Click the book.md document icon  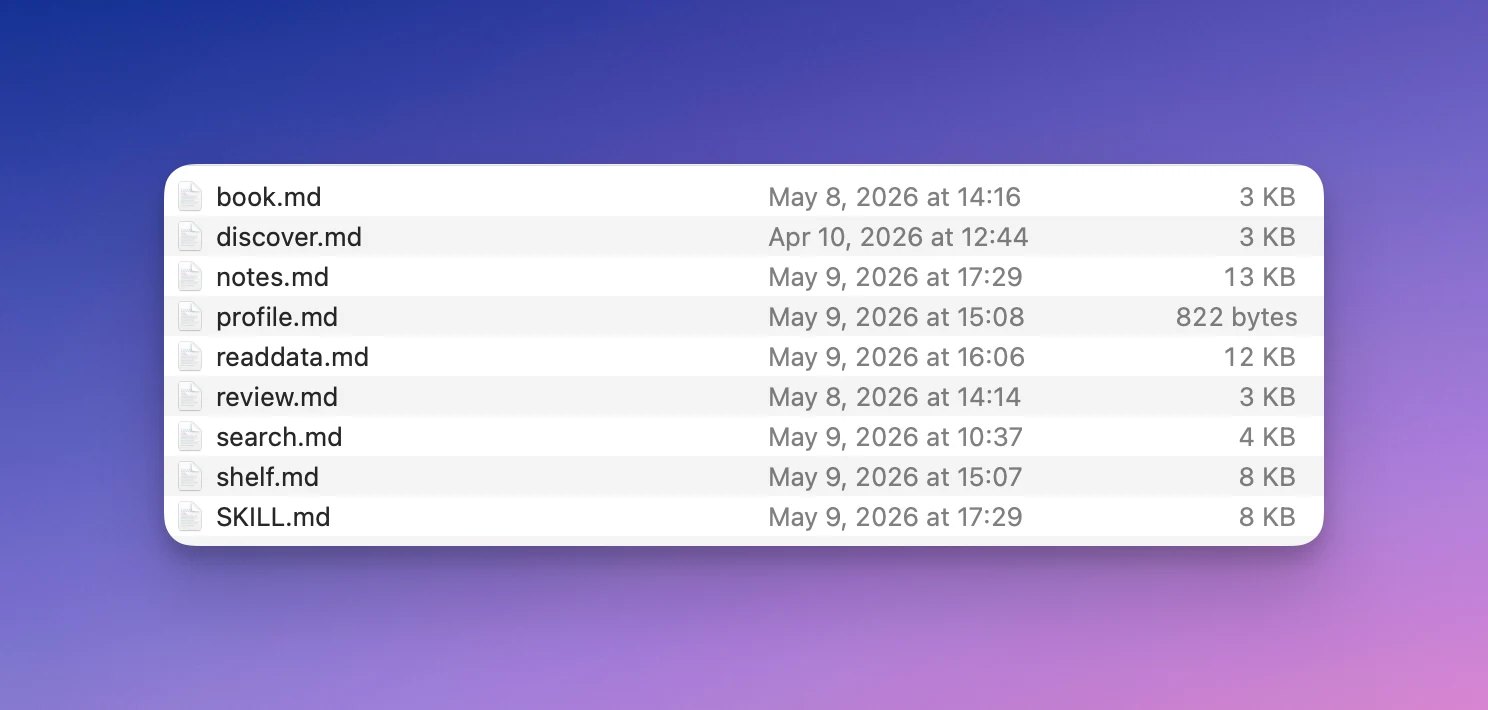click(190, 197)
